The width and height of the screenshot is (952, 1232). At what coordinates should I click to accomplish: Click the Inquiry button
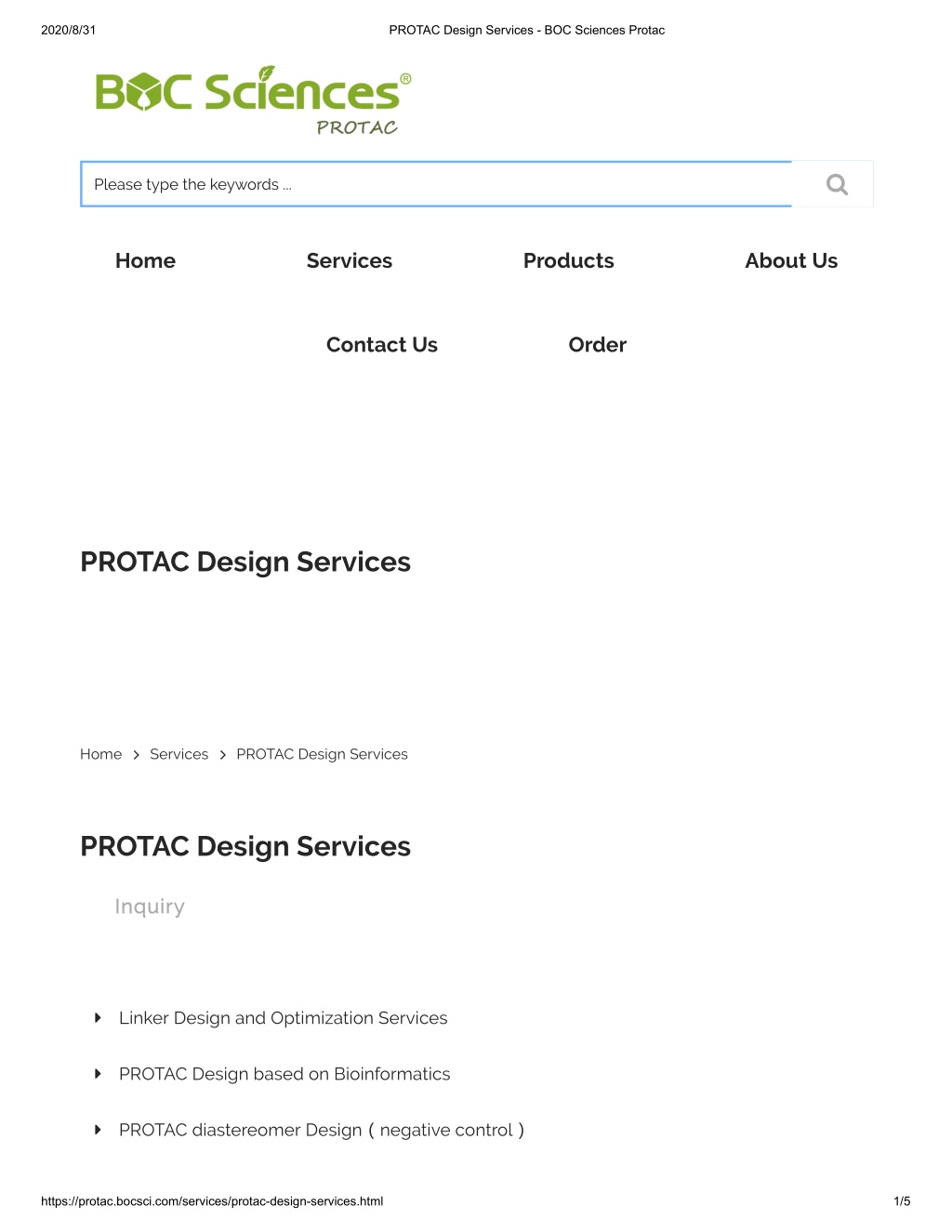click(150, 907)
